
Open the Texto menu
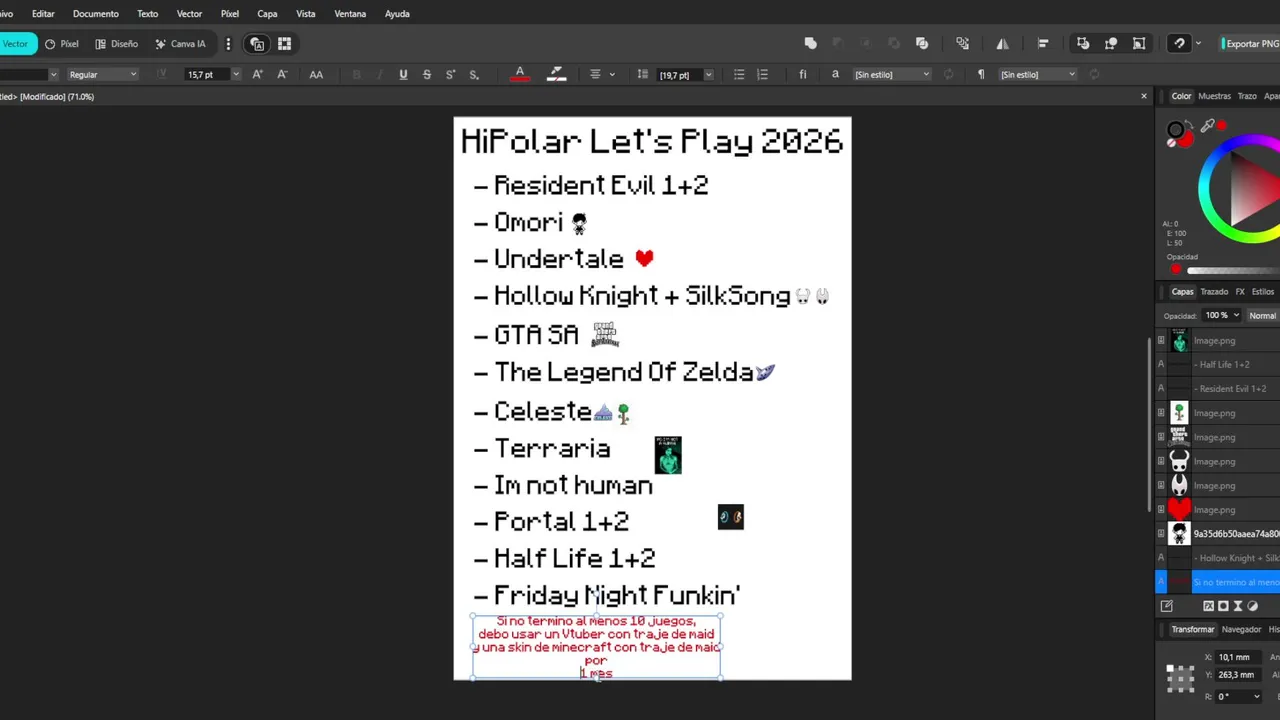click(147, 14)
